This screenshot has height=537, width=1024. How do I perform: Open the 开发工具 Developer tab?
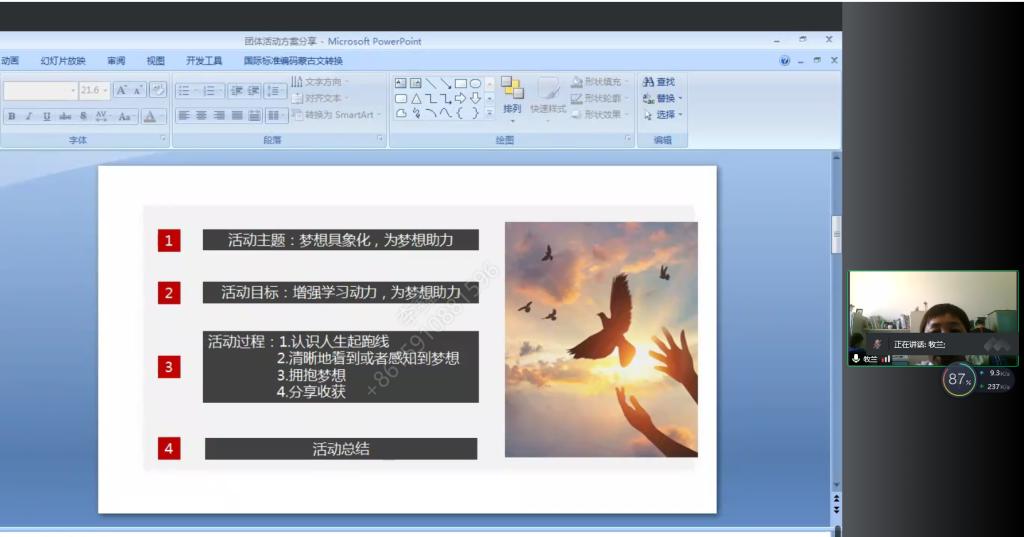(x=204, y=61)
